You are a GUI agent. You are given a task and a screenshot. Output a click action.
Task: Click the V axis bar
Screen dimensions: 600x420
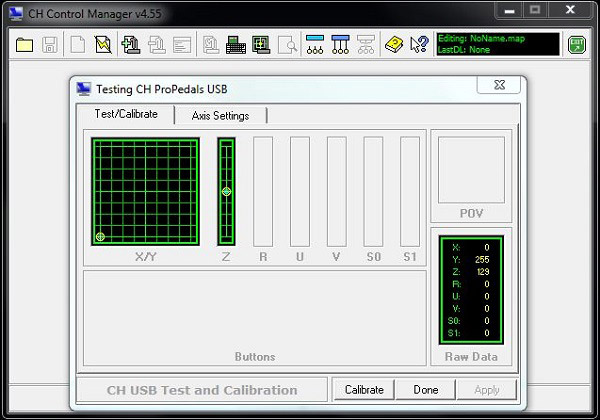pos(337,192)
